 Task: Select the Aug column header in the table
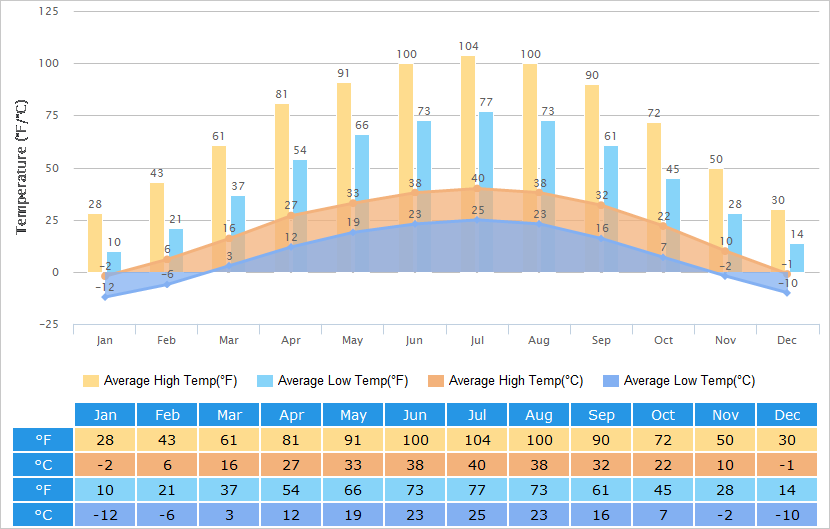pyautogui.click(x=539, y=415)
